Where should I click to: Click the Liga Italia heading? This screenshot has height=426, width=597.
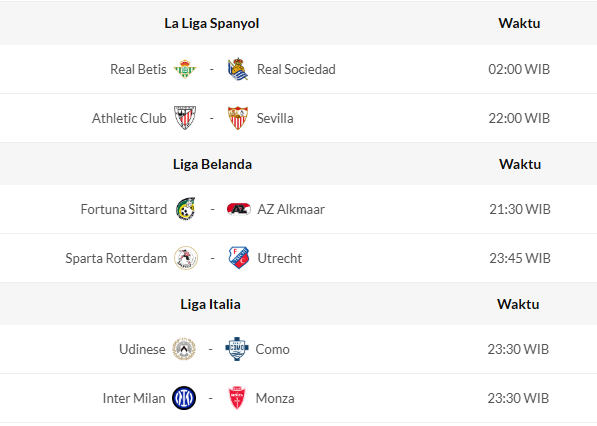[x=211, y=304]
